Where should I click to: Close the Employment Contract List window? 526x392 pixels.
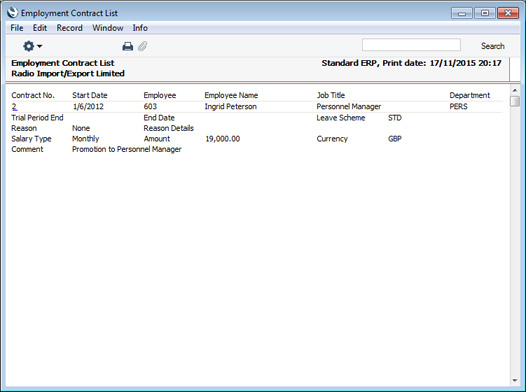pyautogui.click(x=508, y=13)
